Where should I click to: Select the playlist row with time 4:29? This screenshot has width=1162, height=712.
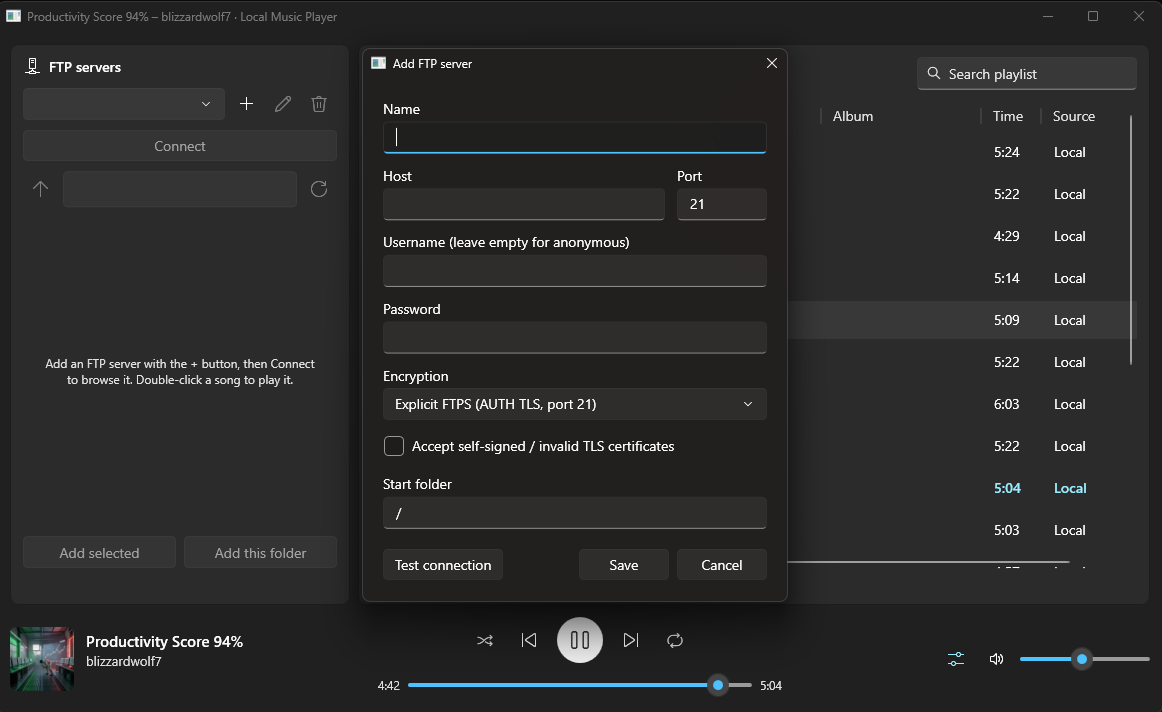pyautogui.click(x=960, y=236)
